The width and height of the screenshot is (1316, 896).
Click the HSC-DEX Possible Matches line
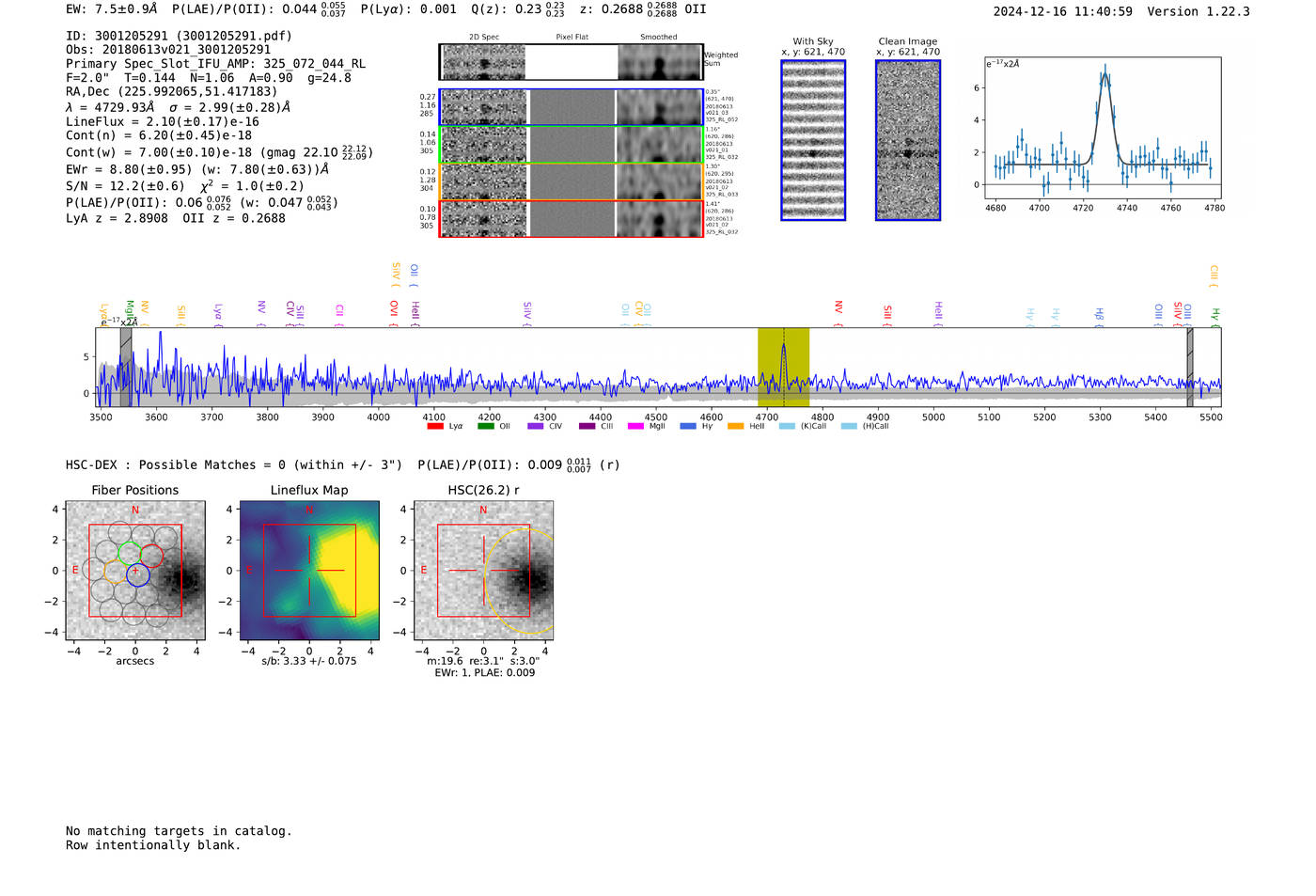[343, 465]
